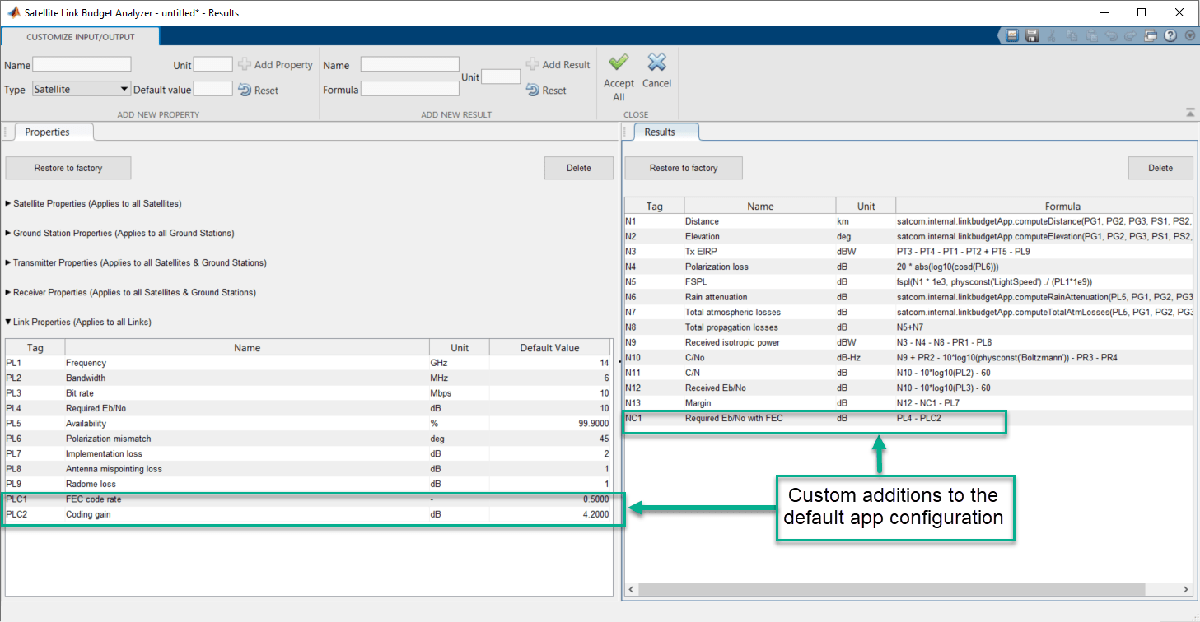This screenshot has width=1200, height=622.
Task: Click the Formula input field
Action: point(410,89)
